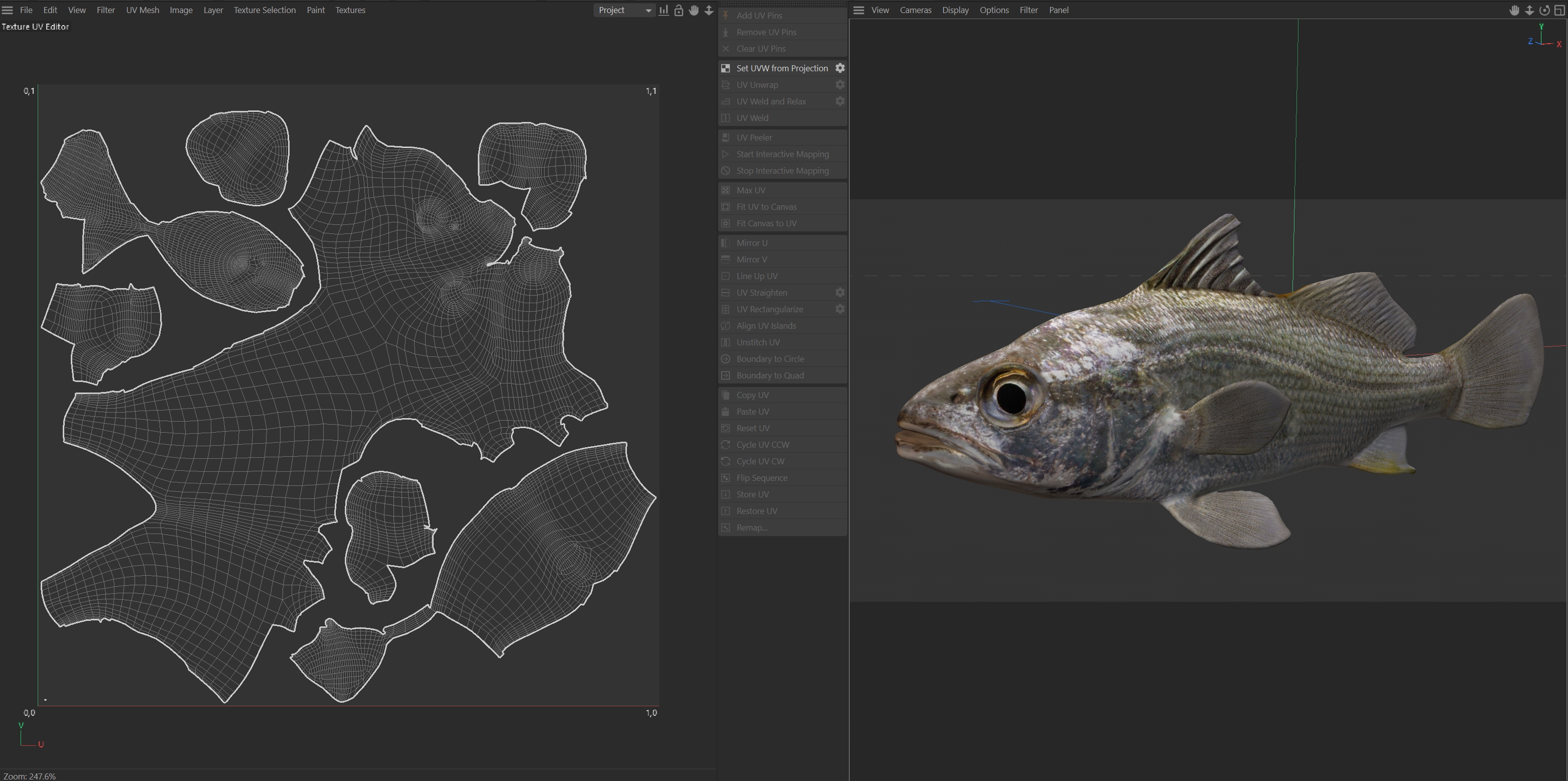The height and width of the screenshot is (781, 1568).
Task: Open the viewport Display menu
Action: 955,10
